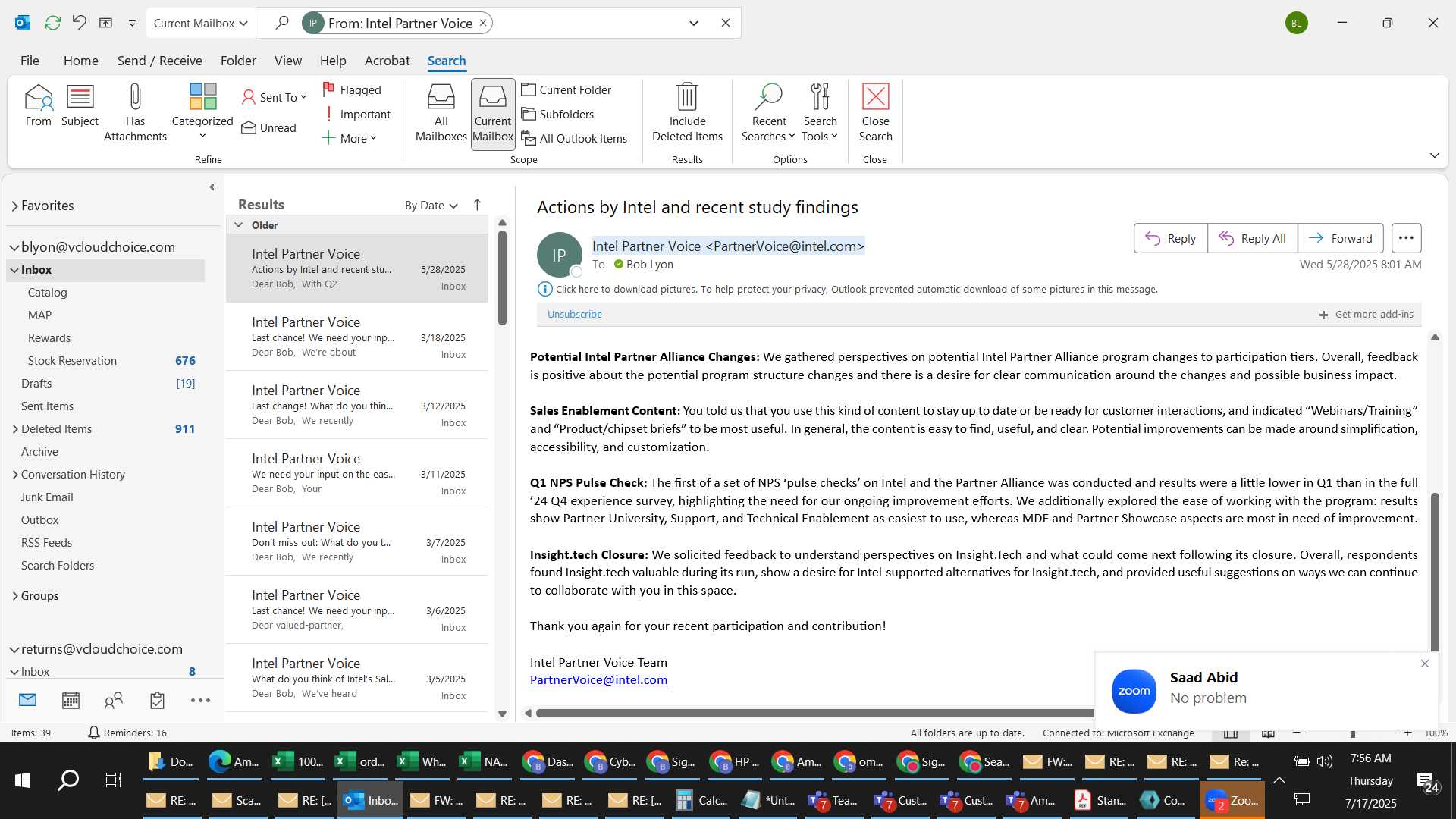1456x819 pixels.
Task: Click the Send/Receive All Folders icon
Action: pos(53,23)
